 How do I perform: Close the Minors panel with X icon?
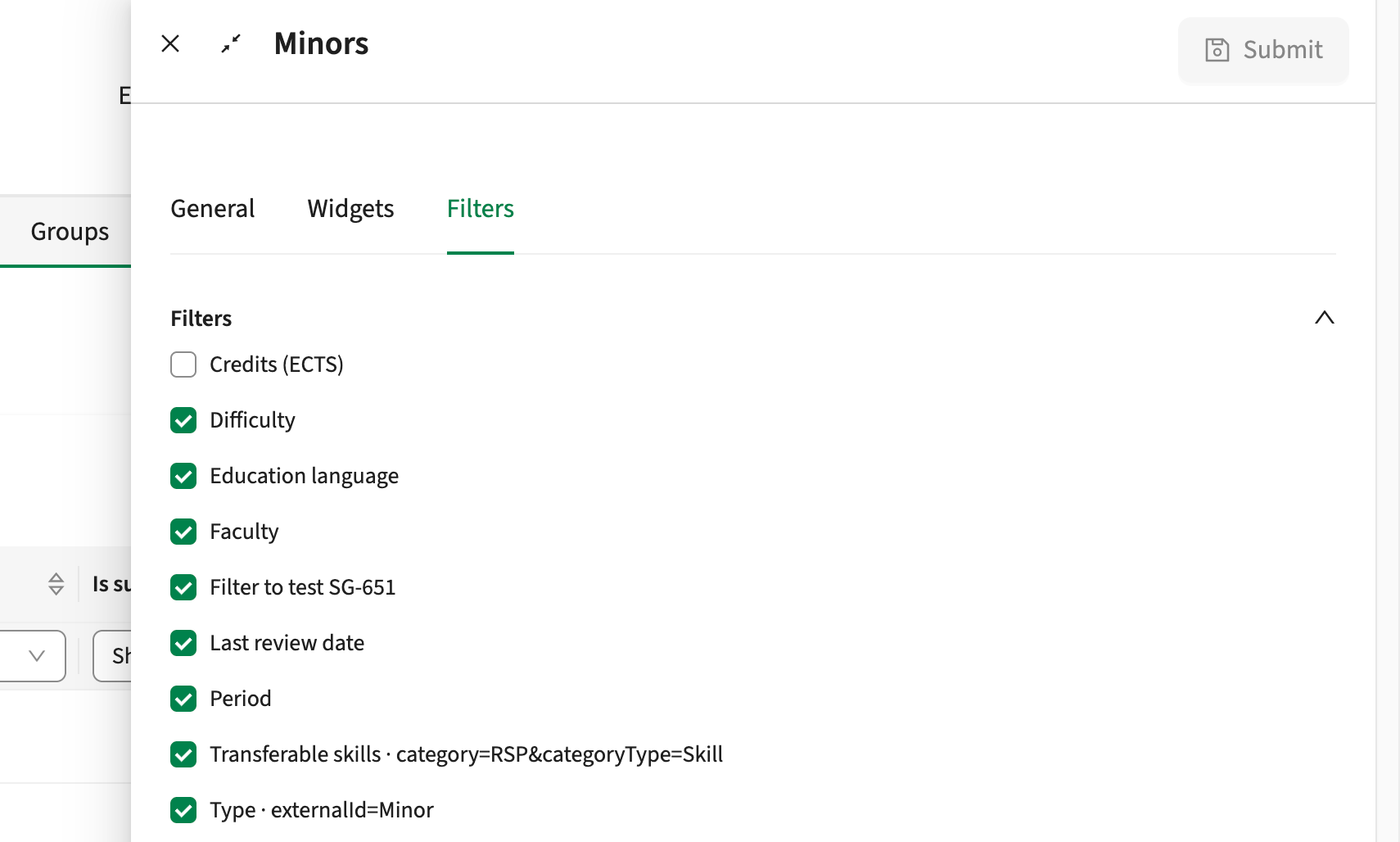pos(170,43)
